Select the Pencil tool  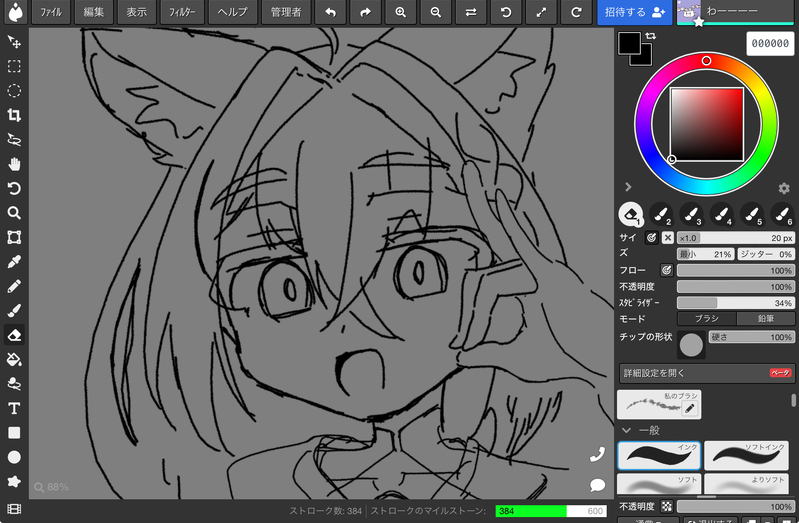click(14, 286)
